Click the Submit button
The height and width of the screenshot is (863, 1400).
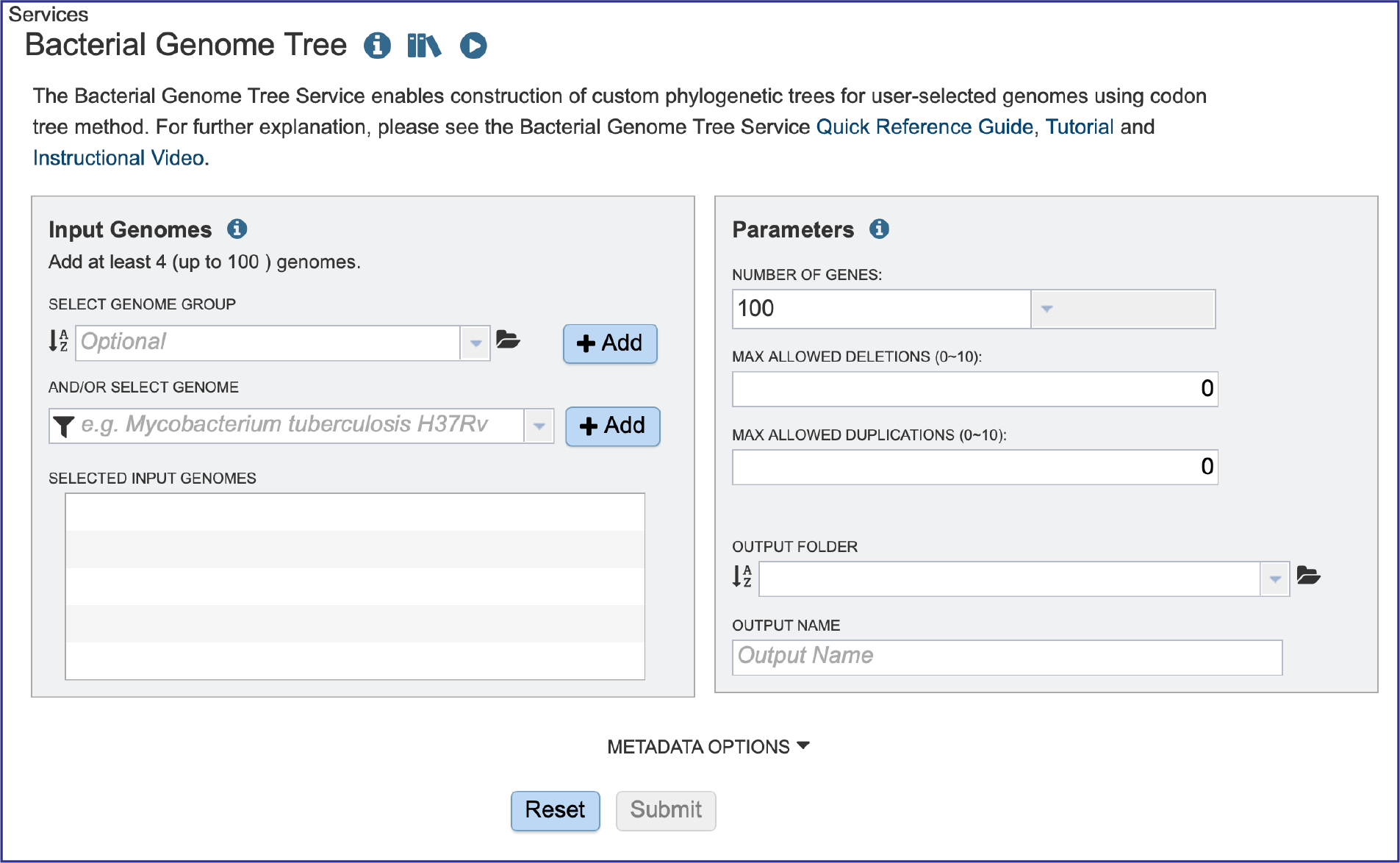[665, 810]
